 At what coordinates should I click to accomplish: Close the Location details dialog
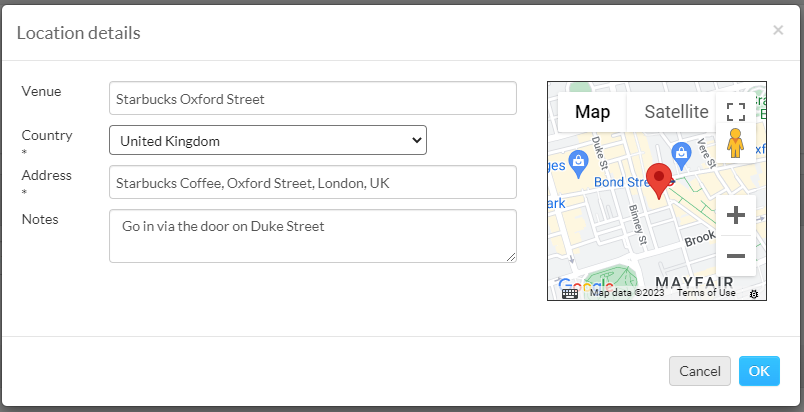[x=778, y=30]
